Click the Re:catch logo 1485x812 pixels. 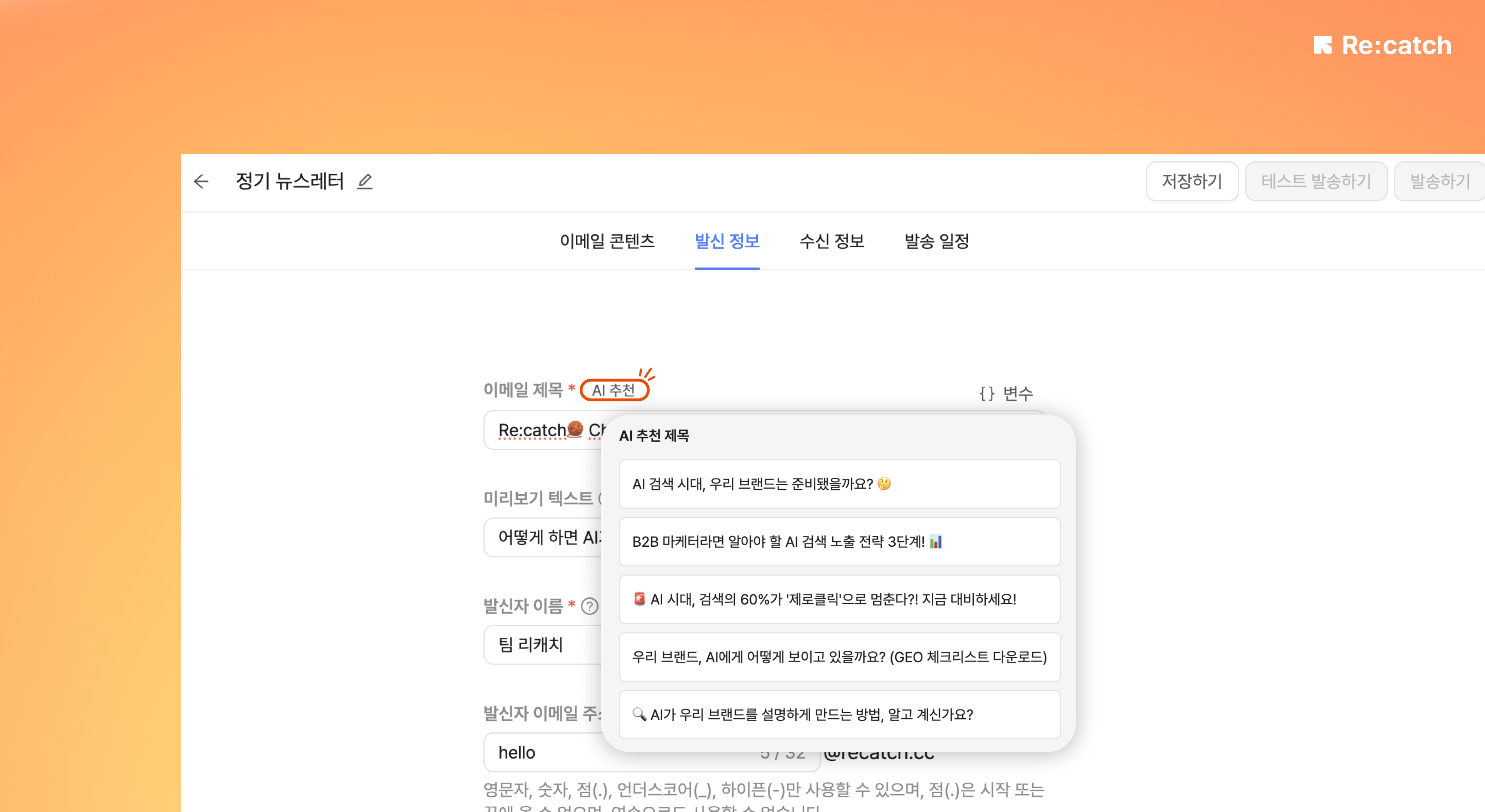coord(1382,46)
